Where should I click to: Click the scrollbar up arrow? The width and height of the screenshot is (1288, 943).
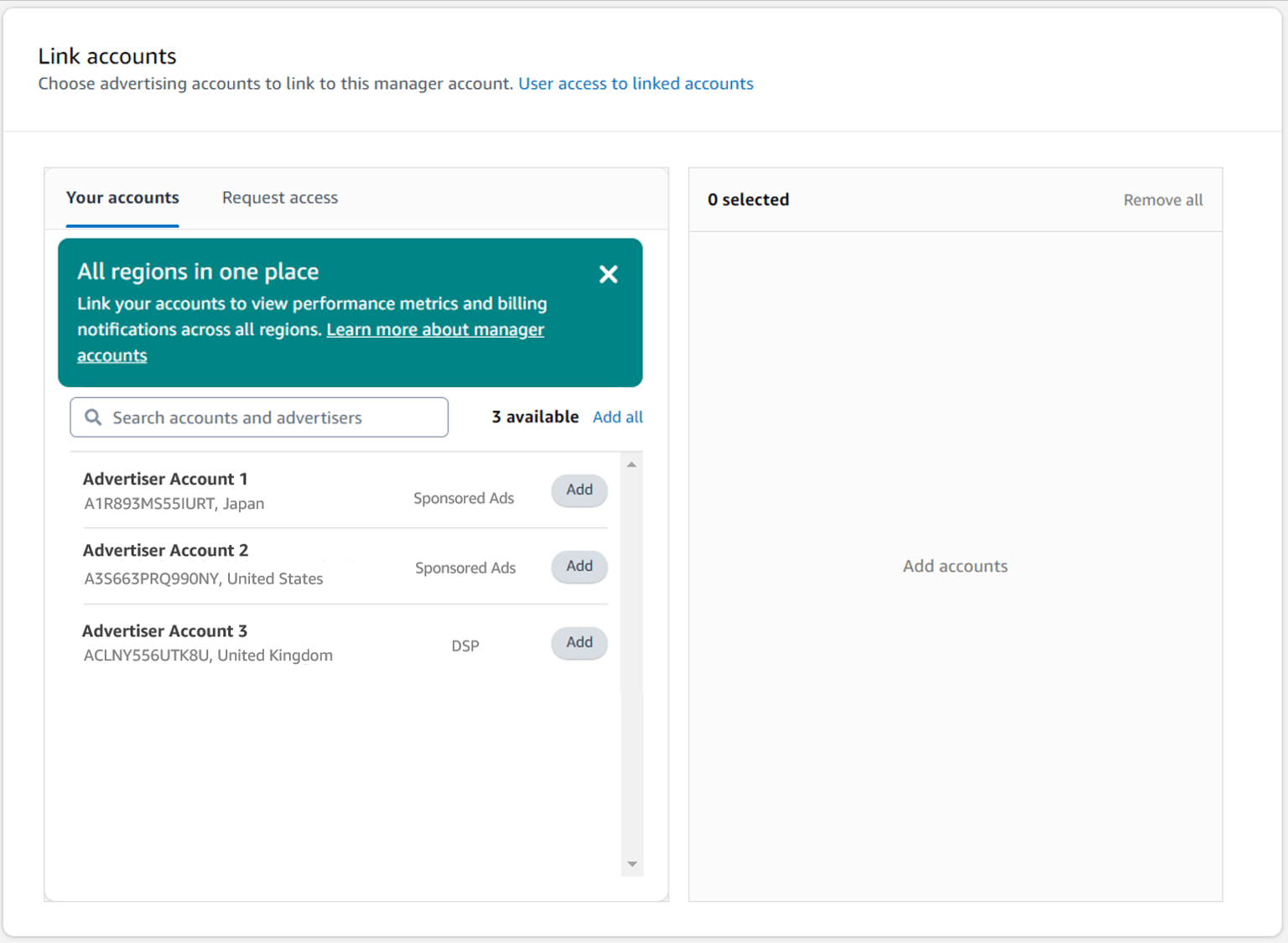pyautogui.click(x=632, y=464)
